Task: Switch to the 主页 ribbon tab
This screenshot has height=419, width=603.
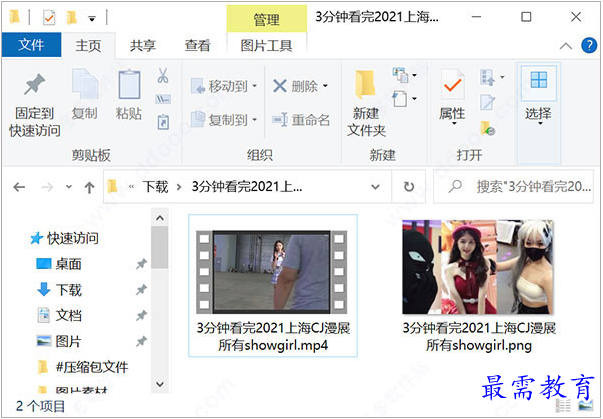Action: tap(88, 45)
